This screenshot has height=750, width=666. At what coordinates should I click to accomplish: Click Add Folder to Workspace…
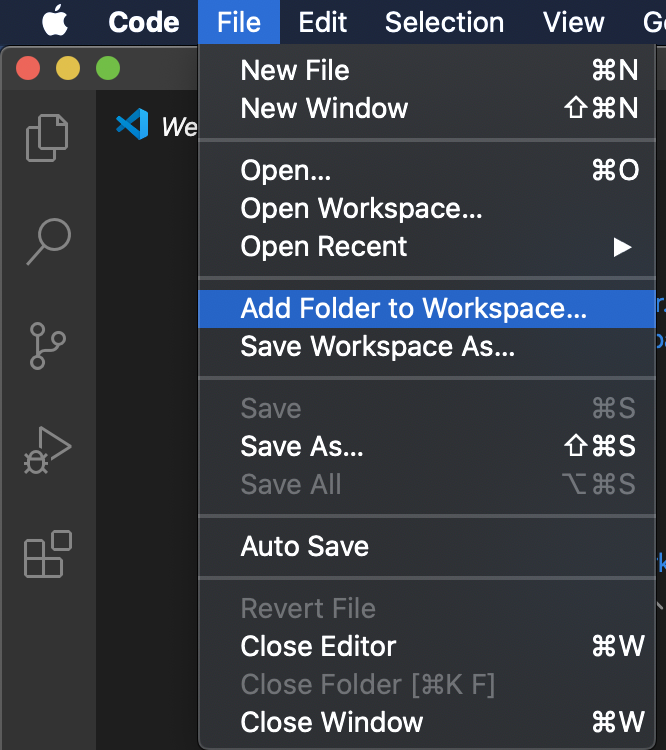(x=427, y=309)
